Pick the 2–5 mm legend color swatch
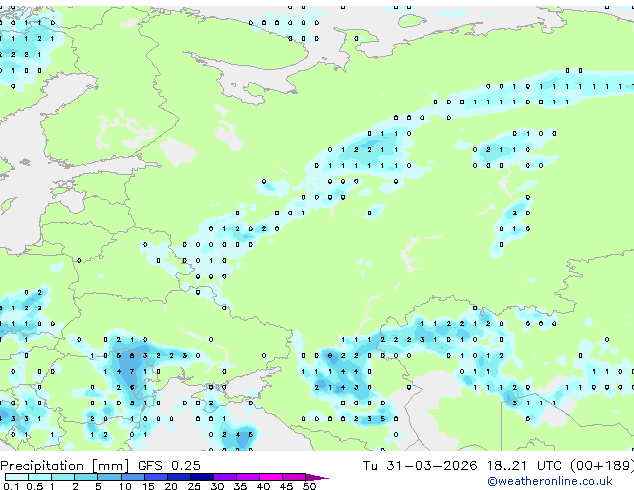 tap(86, 477)
